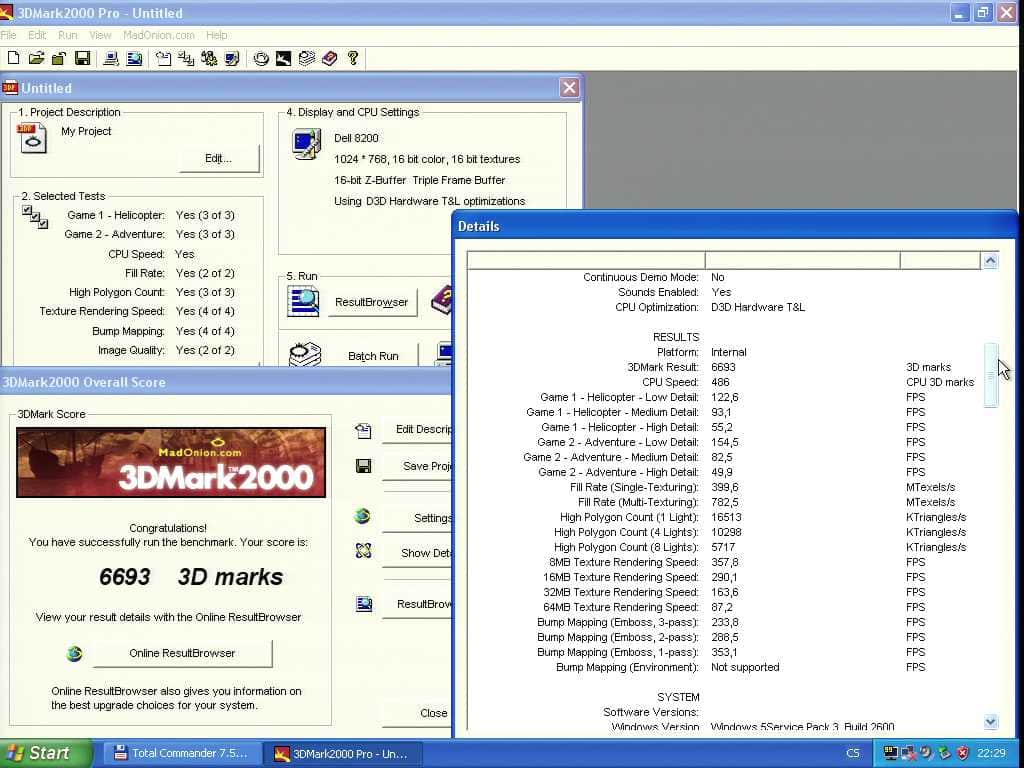Open the View menu
The height and width of the screenshot is (768, 1024).
[100, 35]
